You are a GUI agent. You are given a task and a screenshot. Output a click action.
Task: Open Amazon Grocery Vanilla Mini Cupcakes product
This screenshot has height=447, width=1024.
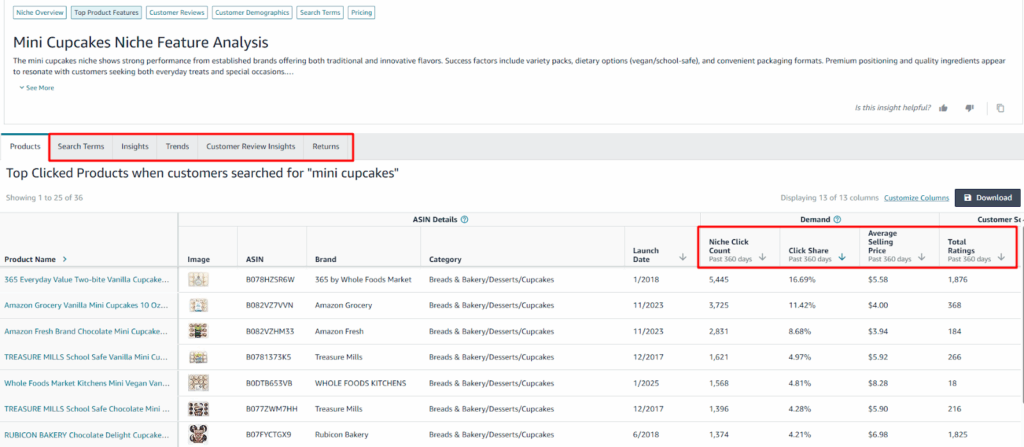86,305
